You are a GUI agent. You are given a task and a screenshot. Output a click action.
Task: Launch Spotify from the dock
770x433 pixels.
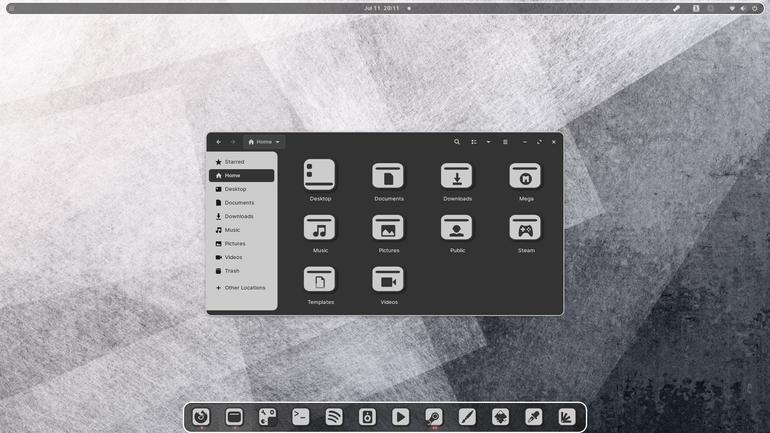[334, 417]
